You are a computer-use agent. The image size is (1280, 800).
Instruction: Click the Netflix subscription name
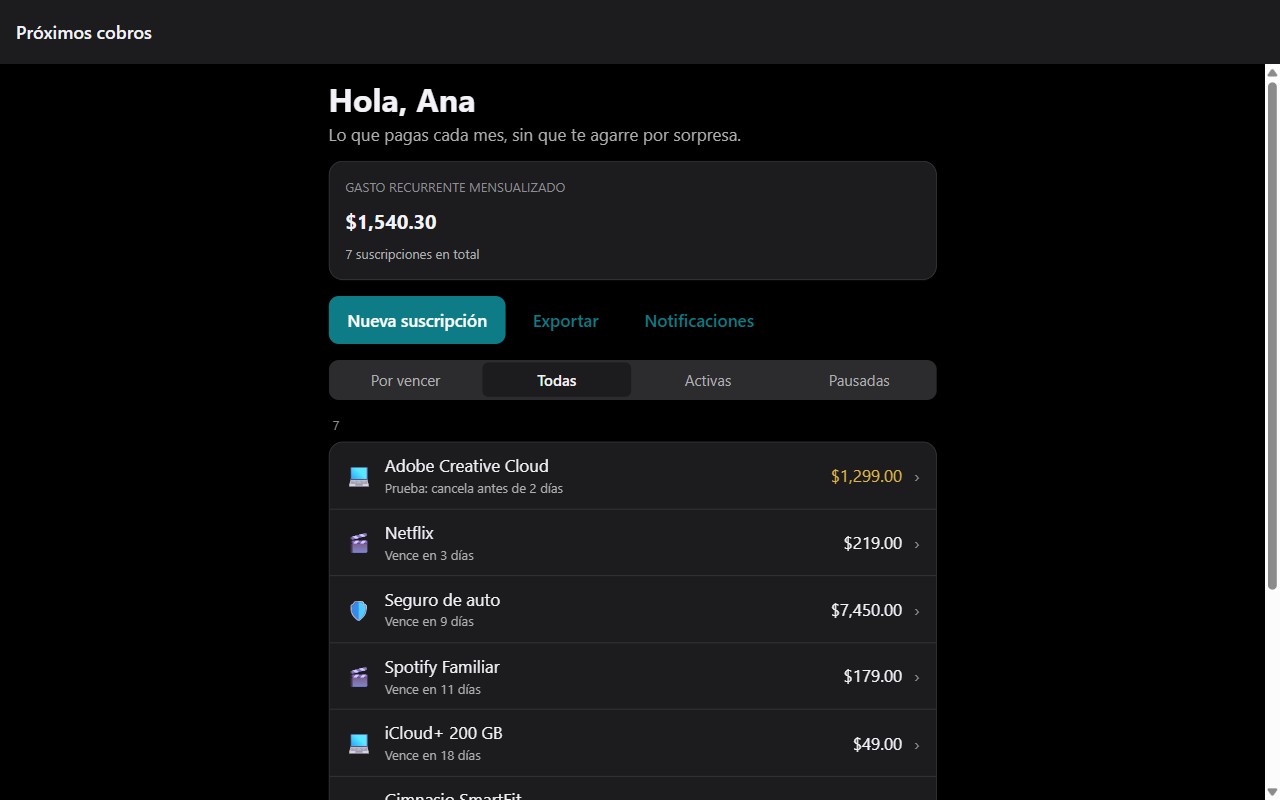pyautogui.click(x=409, y=533)
